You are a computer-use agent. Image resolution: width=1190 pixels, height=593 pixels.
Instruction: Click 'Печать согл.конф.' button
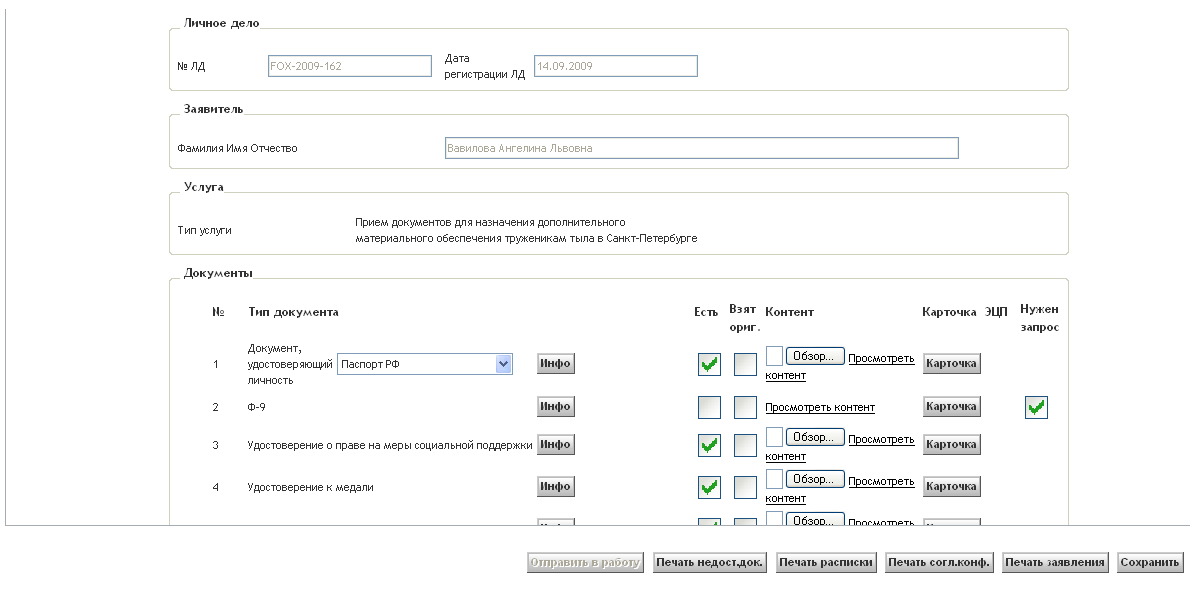(x=940, y=563)
